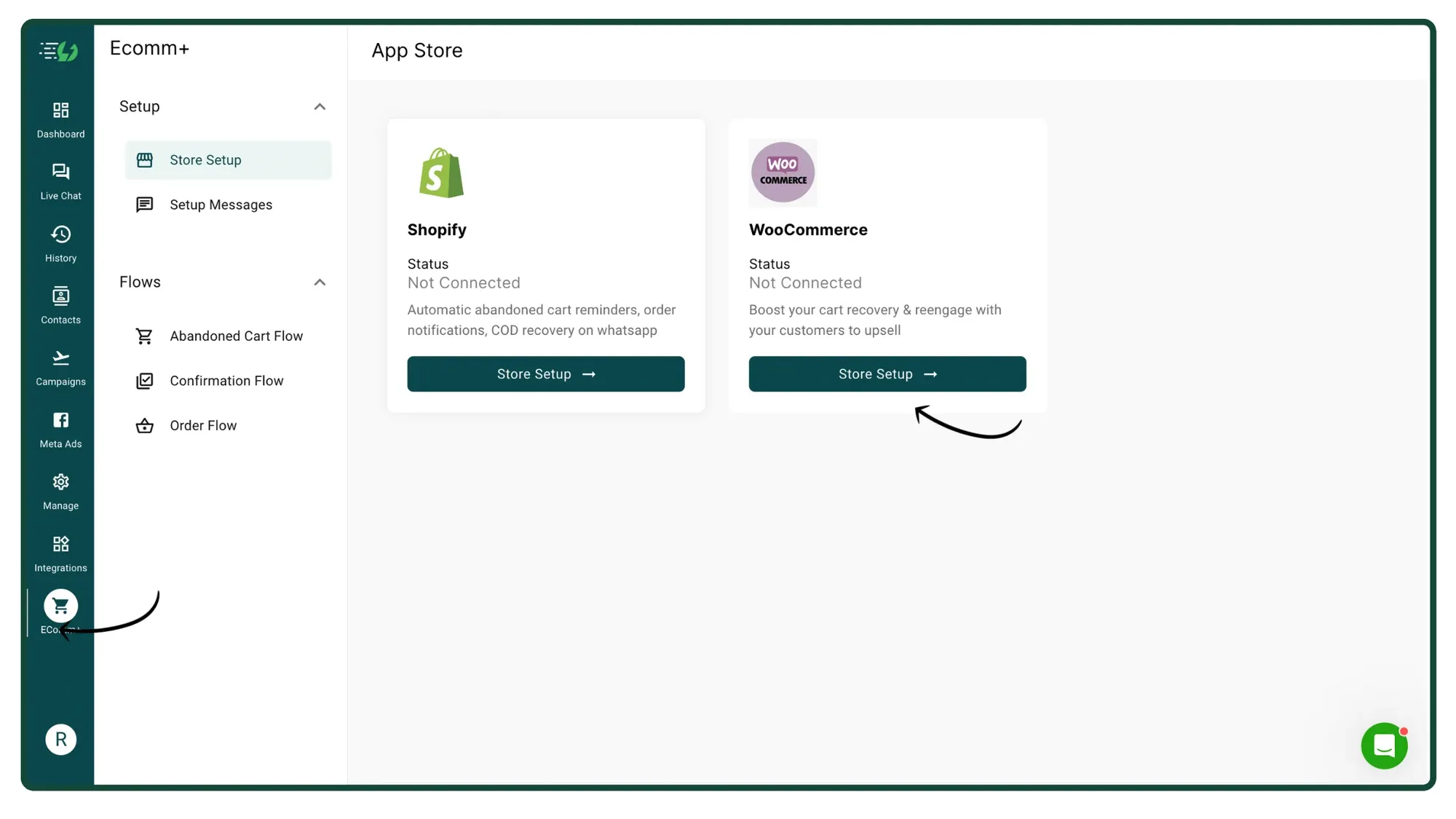Select the ECommerce cart icon in sidebar
Viewport: 1456px width, 819px height.
click(60, 605)
